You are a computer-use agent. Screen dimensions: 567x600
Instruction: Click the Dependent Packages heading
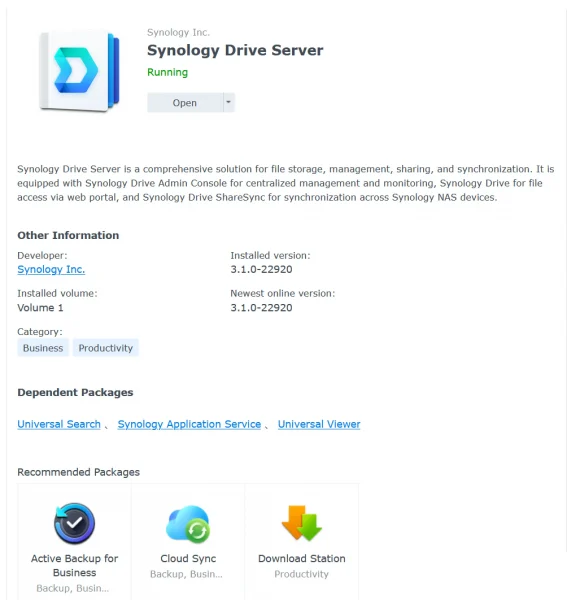tap(75, 393)
